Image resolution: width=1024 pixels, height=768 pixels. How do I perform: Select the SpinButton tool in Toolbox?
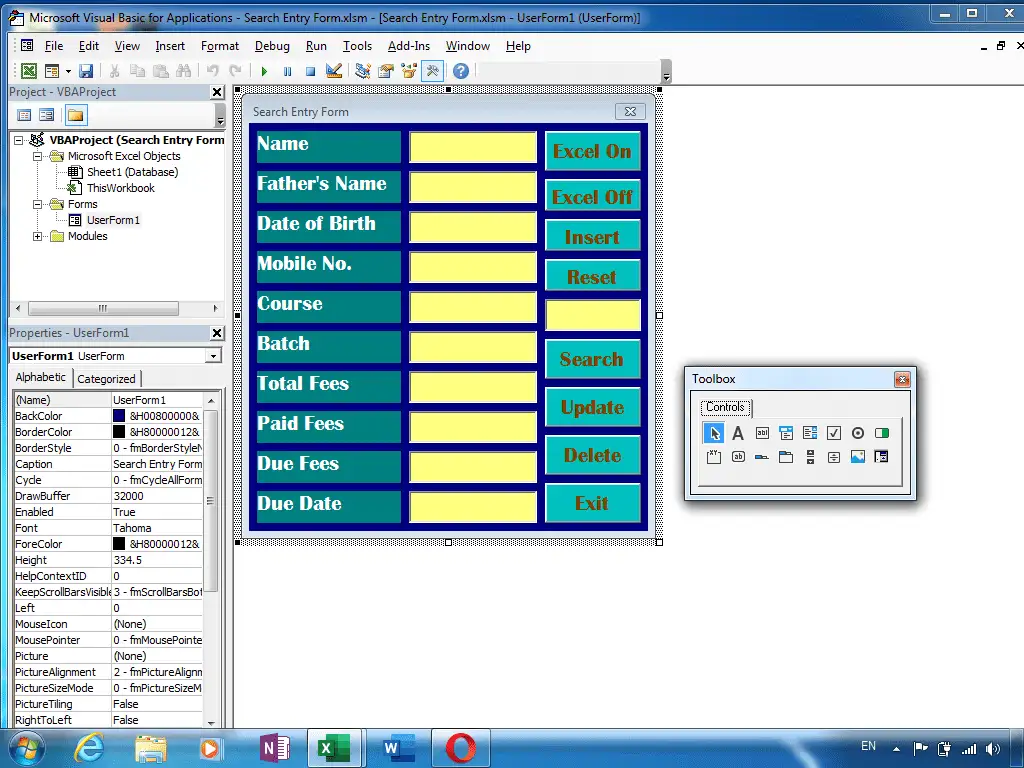(x=834, y=456)
